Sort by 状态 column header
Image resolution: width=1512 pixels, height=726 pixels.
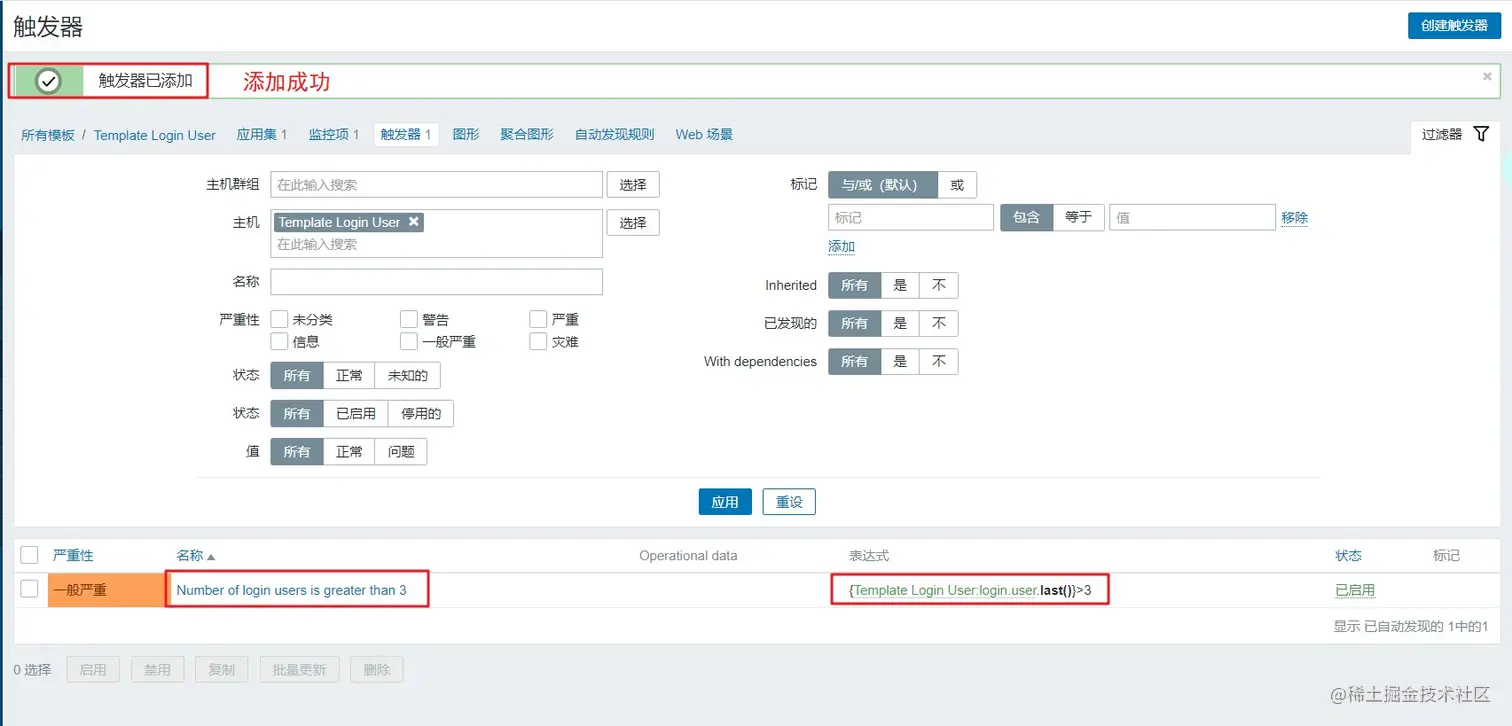pyautogui.click(x=1348, y=555)
